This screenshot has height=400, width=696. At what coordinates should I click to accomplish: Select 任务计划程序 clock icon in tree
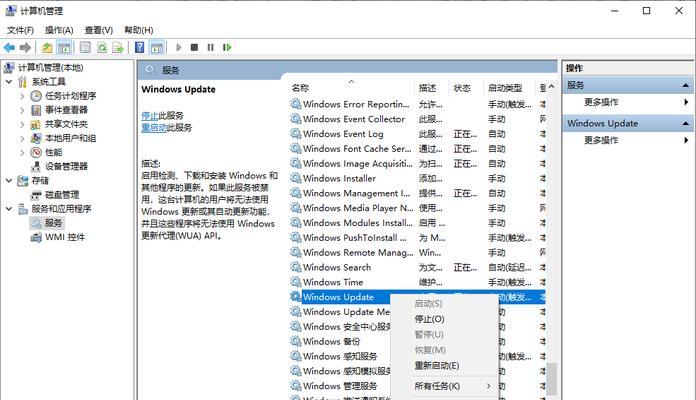click(x=36, y=96)
